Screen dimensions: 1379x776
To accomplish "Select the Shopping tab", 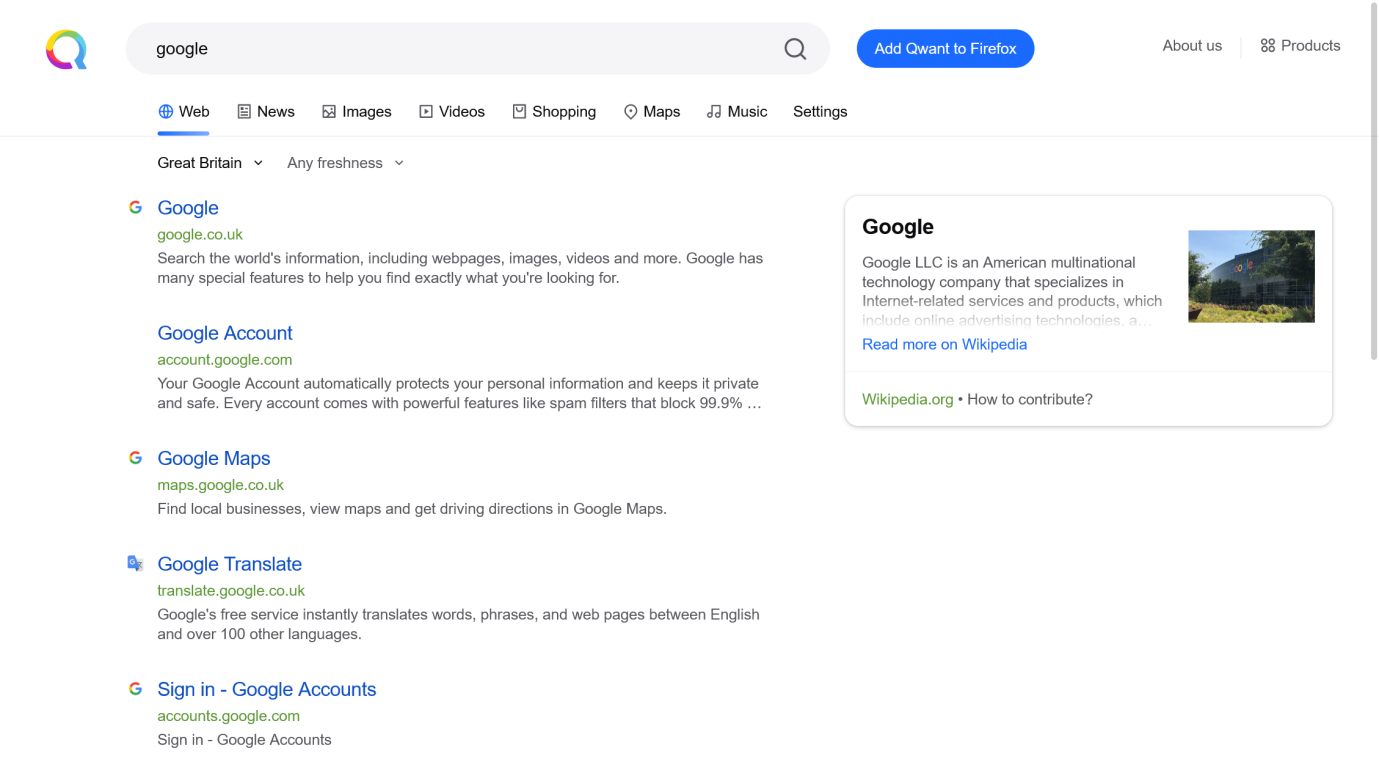I will [x=554, y=112].
